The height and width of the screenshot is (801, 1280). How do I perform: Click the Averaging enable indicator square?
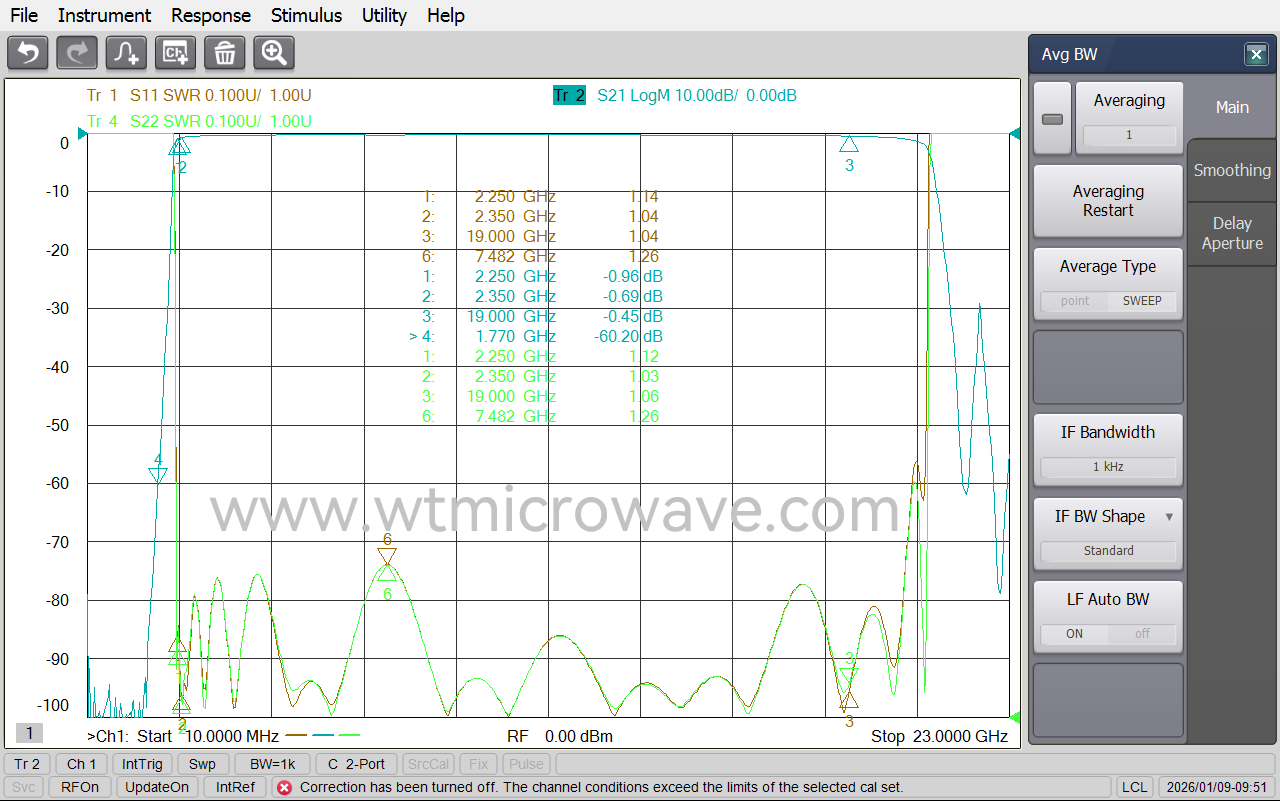pyautogui.click(x=1051, y=117)
